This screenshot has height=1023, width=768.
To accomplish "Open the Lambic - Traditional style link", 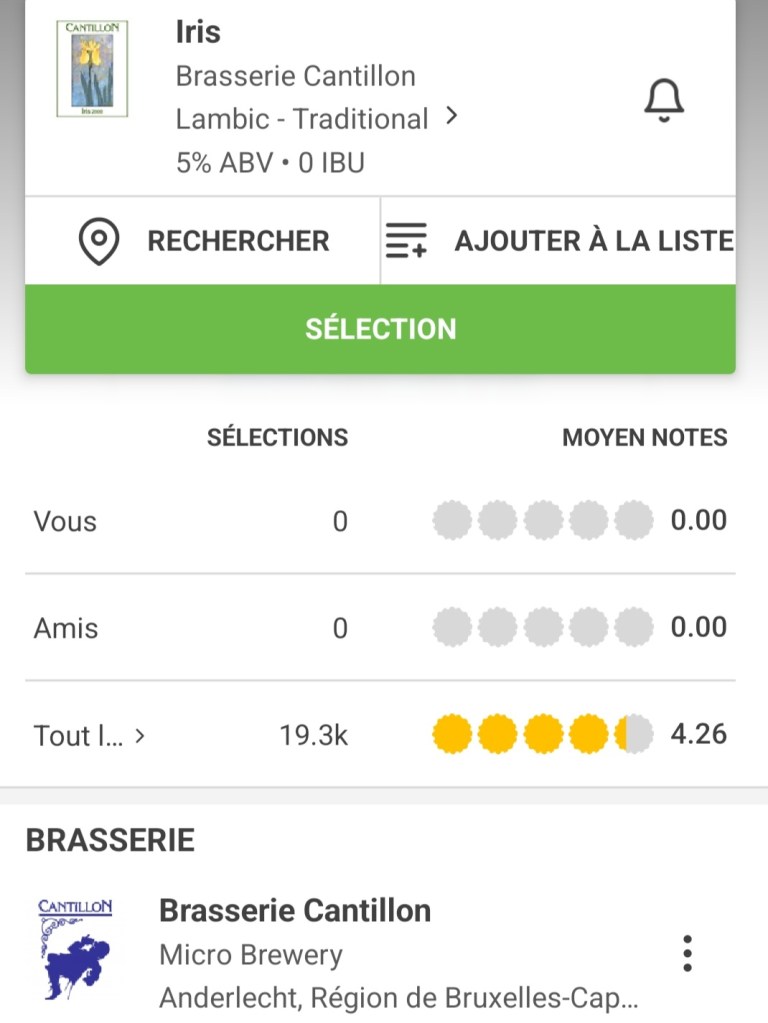I will point(302,119).
